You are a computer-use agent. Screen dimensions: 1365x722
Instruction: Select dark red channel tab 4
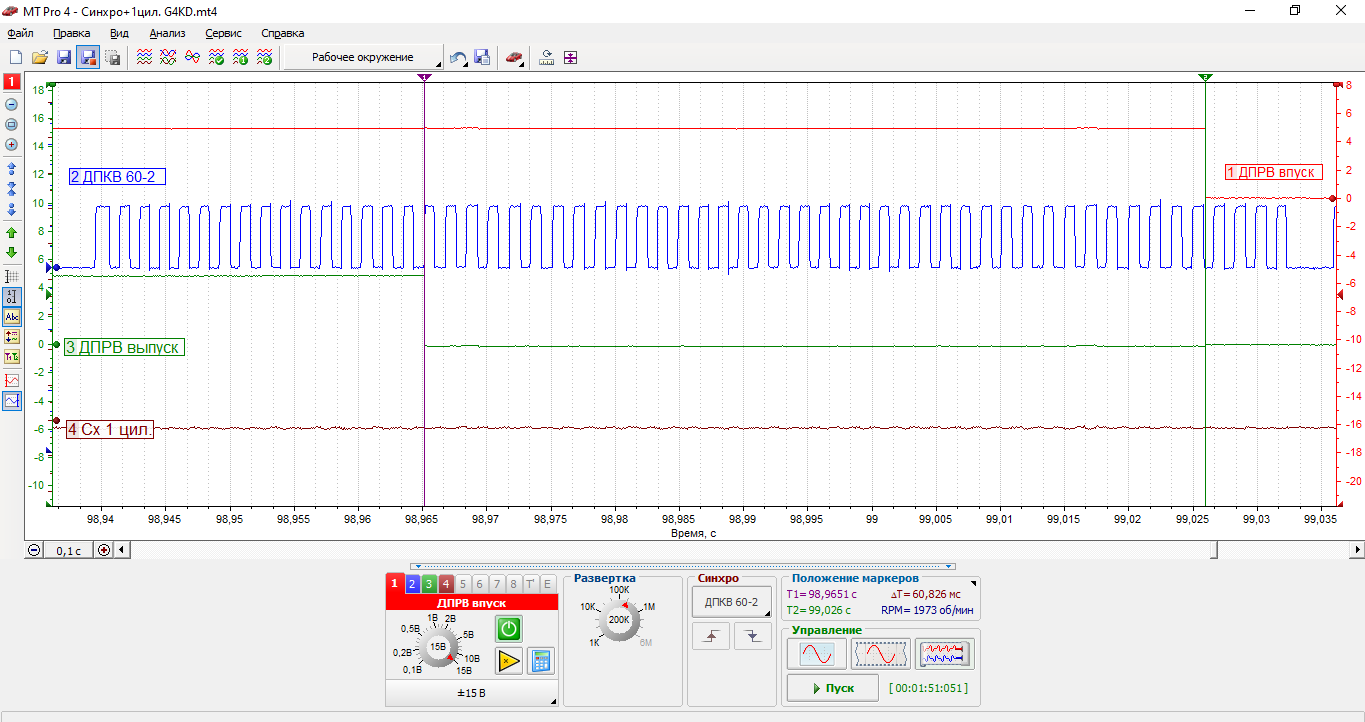point(446,584)
